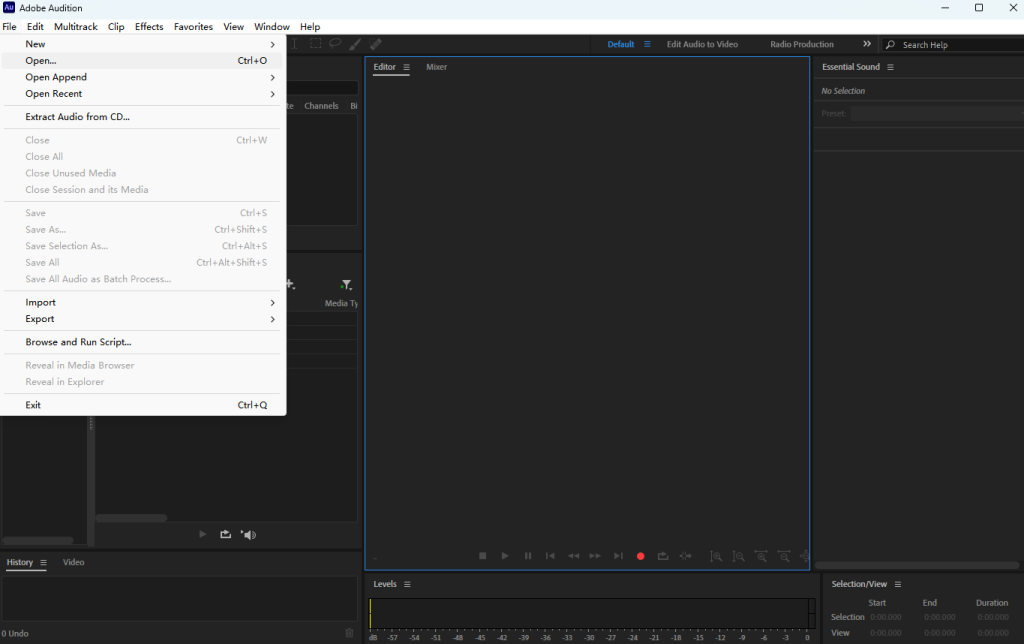The height and width of the screenshot is (644, 1024).
Task: Select the Time Selection tool
Action: [295, 44]
